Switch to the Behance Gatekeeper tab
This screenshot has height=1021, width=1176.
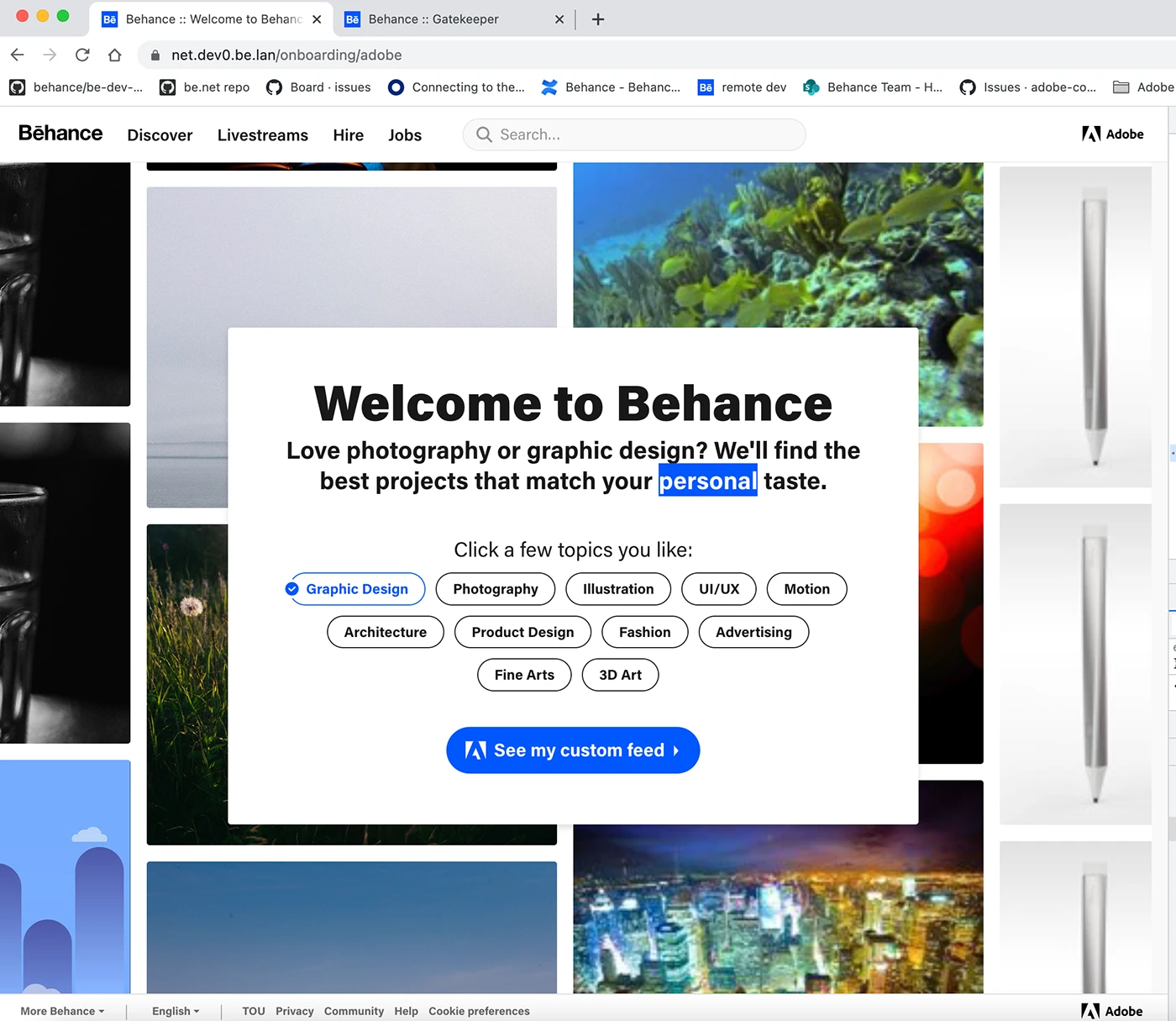(x=445, y=19)
